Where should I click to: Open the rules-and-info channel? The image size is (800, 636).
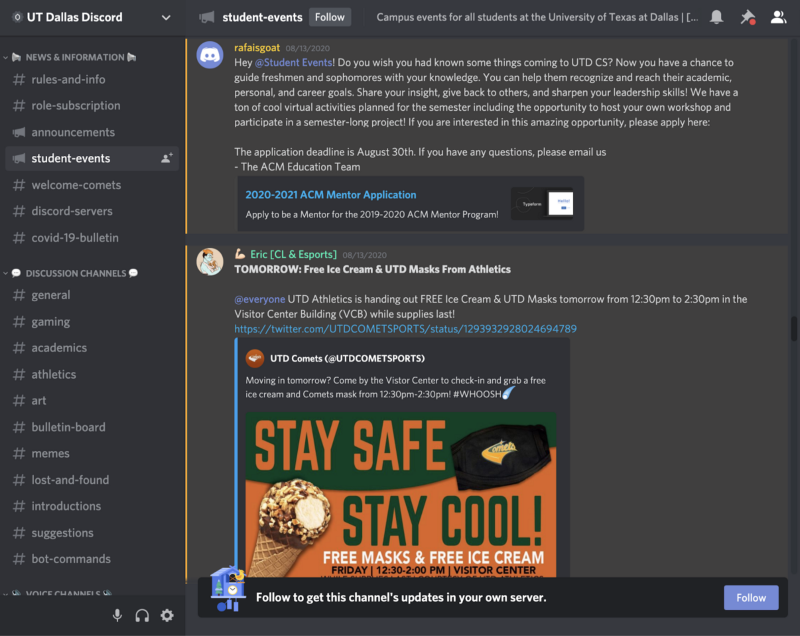(x=92, y=80)
